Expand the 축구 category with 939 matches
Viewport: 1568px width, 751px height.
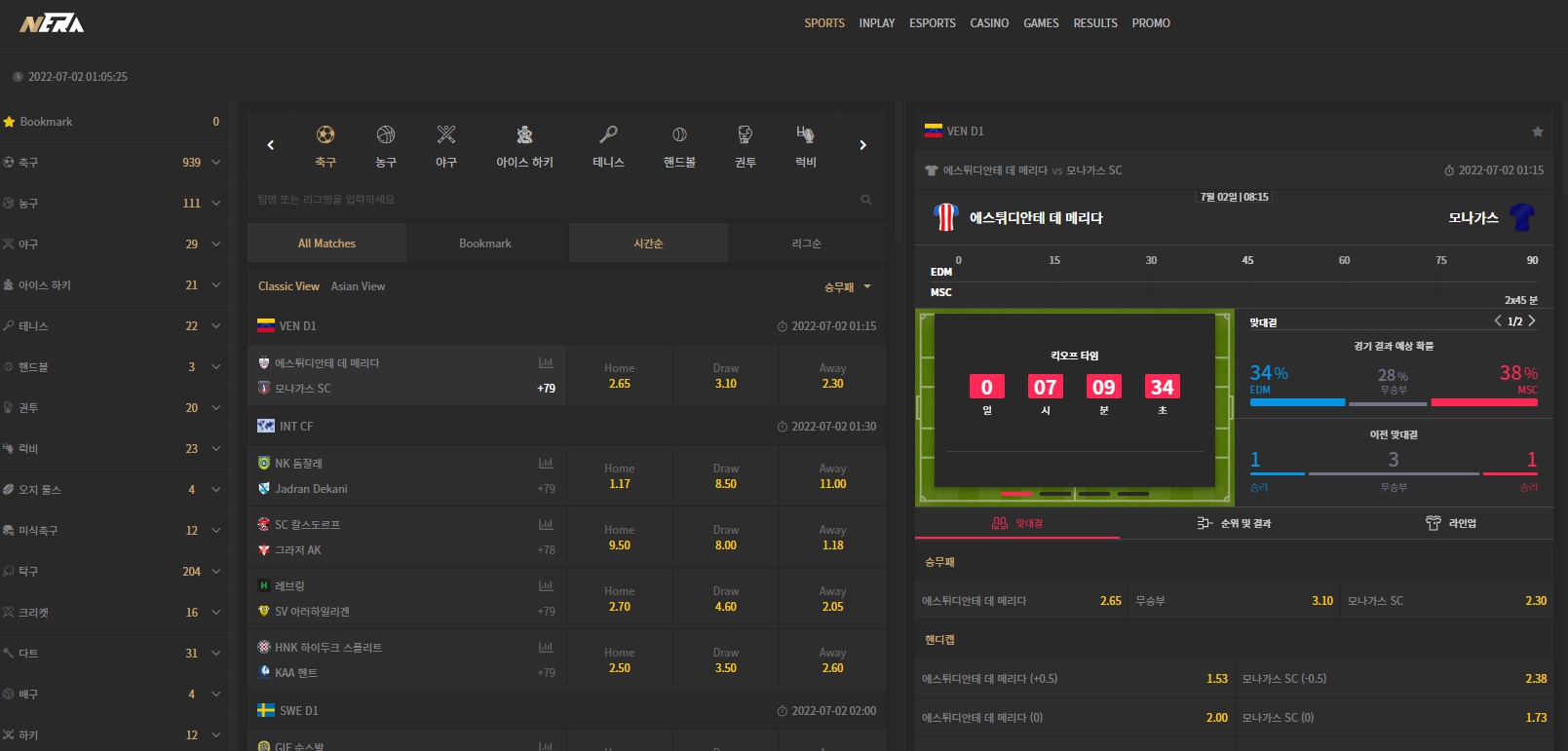(215, 163)
